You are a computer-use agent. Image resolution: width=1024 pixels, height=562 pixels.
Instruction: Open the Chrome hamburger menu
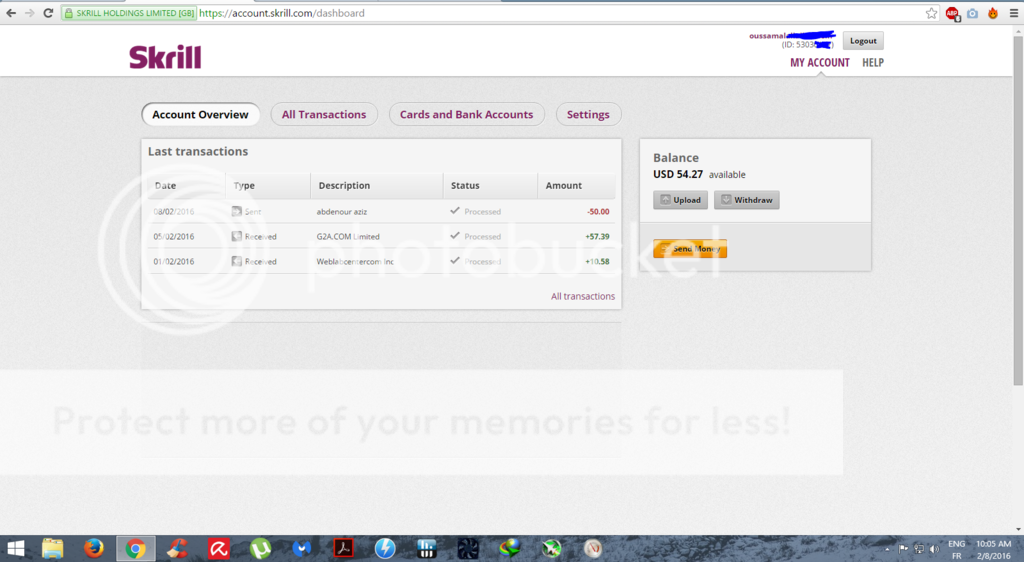[x=1014, y=13]
